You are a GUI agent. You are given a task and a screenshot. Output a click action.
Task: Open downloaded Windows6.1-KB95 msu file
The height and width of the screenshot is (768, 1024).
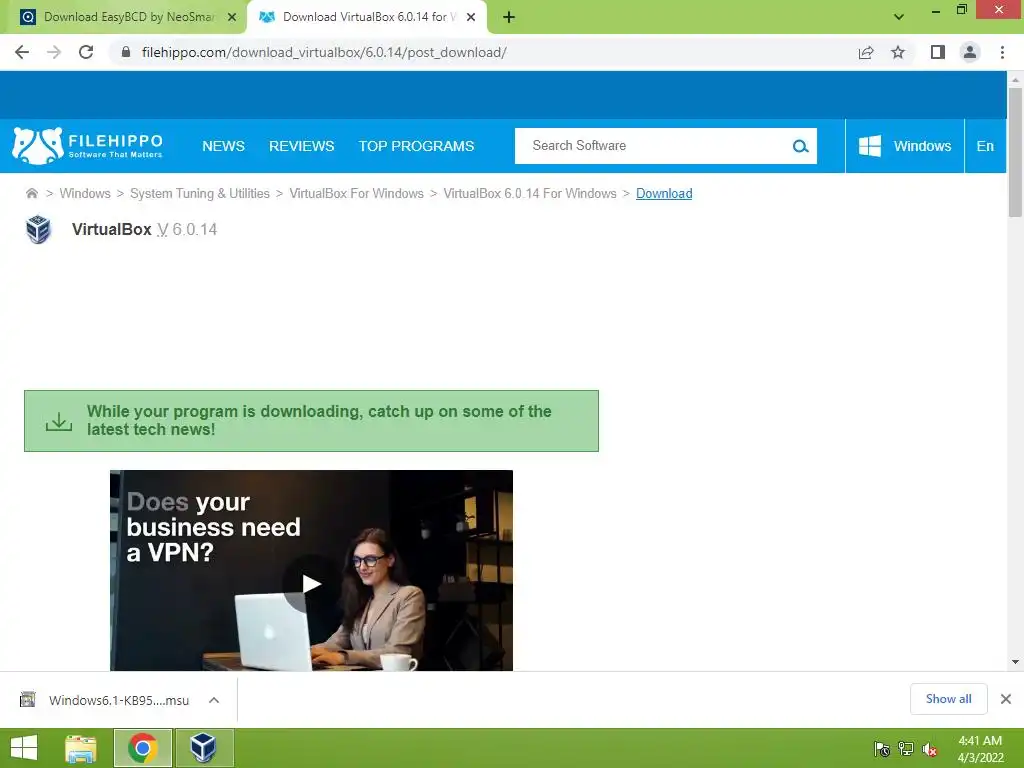pos(119,700)
